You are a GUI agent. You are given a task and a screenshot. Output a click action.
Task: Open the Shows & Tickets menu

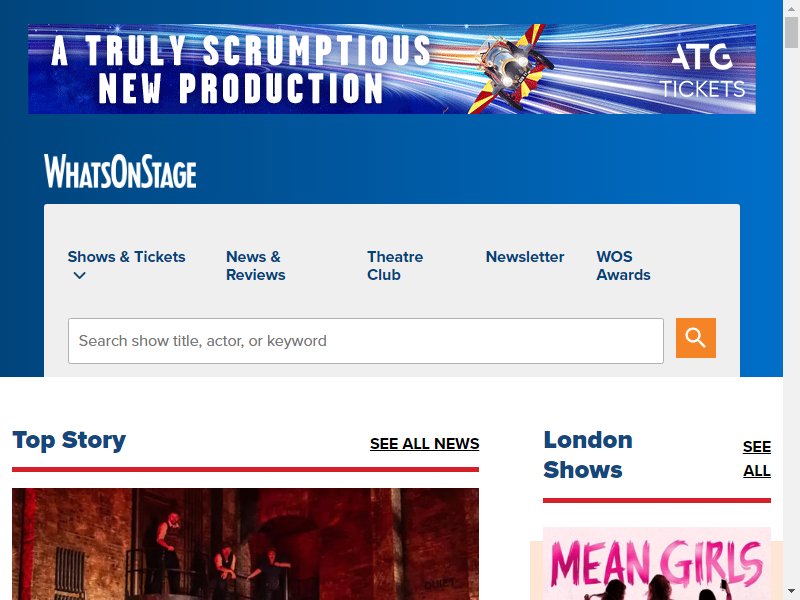126,257
